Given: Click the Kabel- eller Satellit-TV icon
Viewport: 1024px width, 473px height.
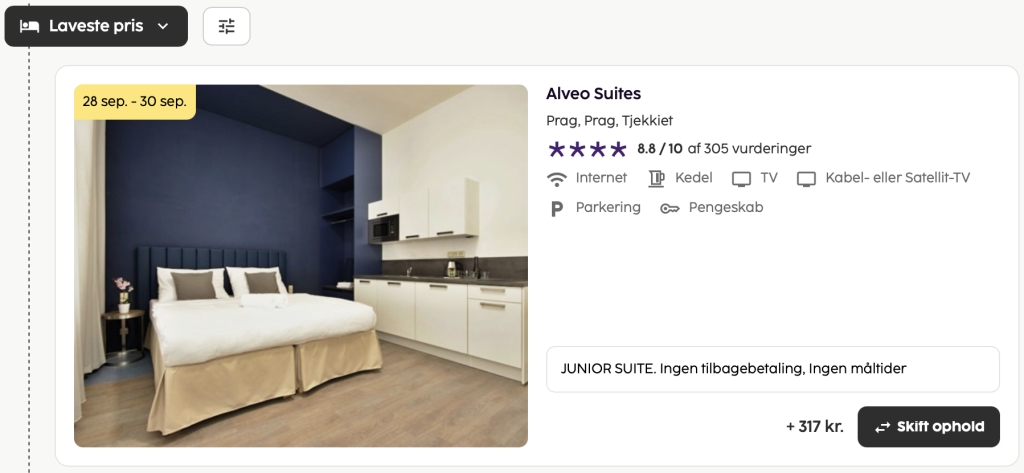Looking at the screenshot, I should pyautogui.click(x=807, y=179).
